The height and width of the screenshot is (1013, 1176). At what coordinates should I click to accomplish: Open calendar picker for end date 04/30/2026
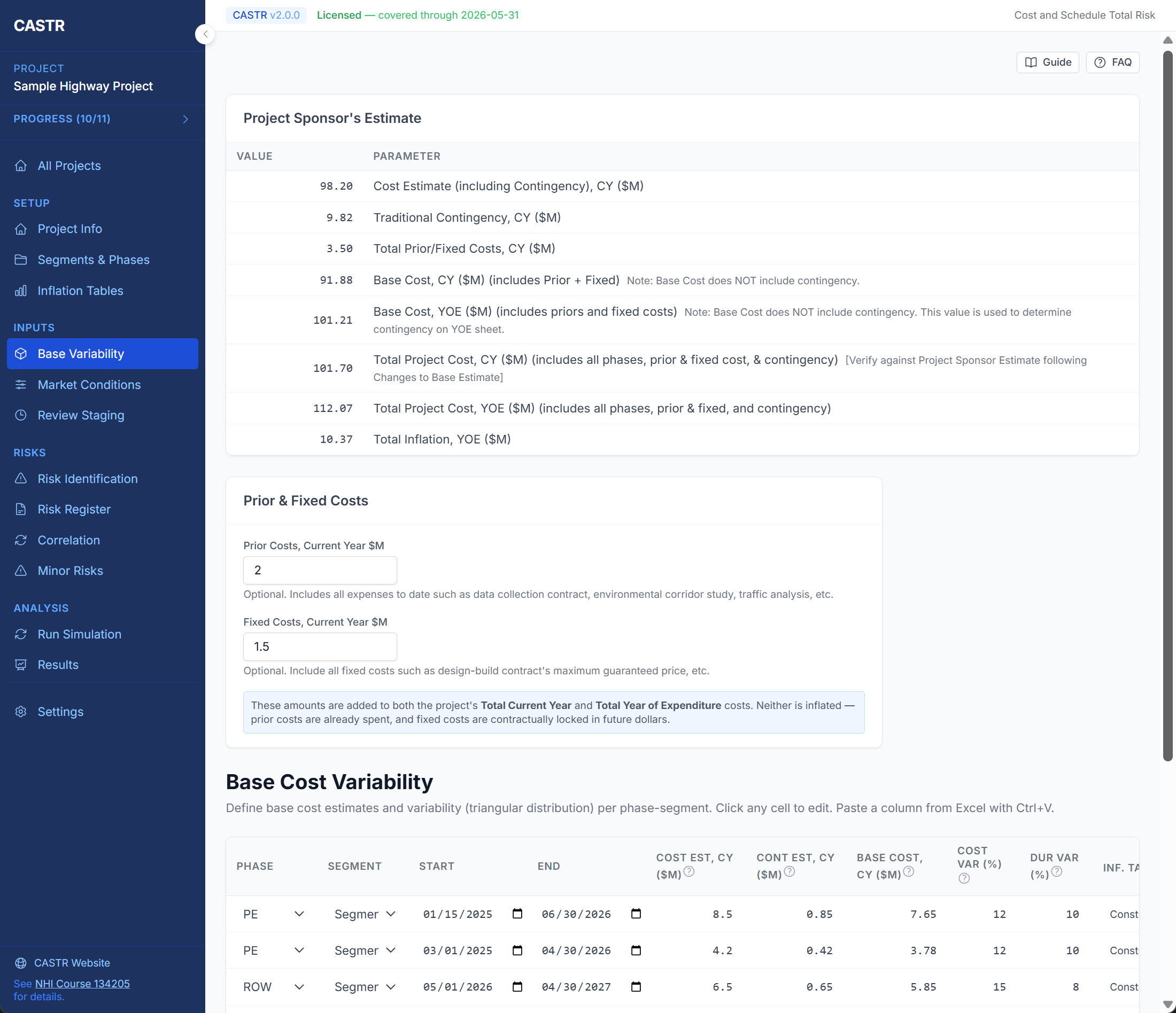[x=636, y=950]
